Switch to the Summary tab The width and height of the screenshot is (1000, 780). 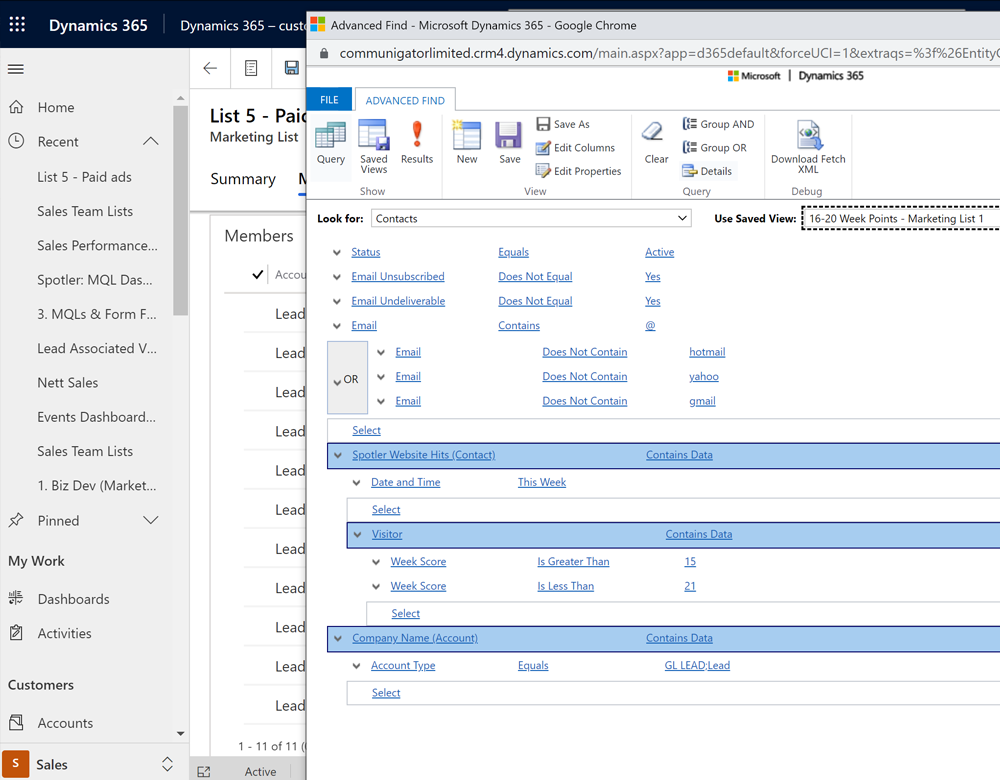(243, 179)
